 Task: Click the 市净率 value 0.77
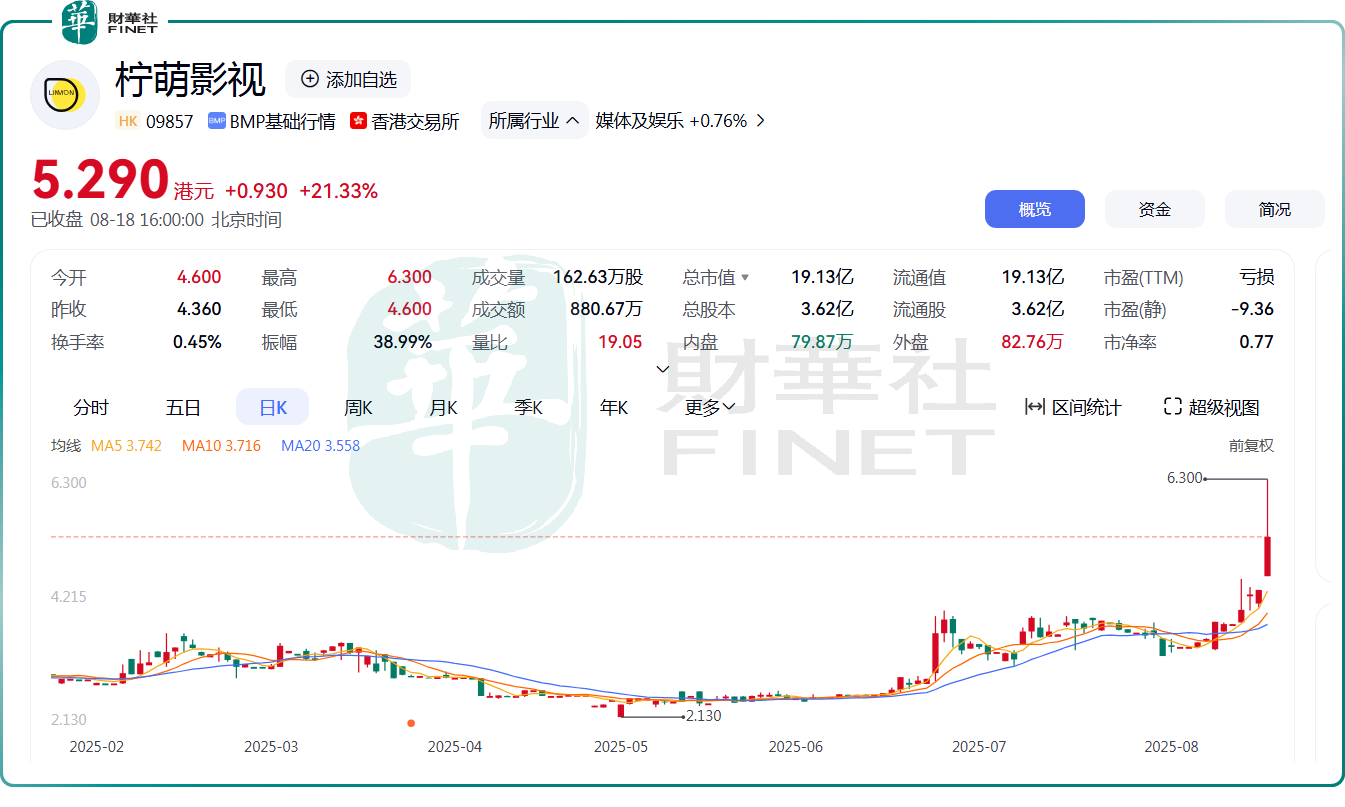click(x=1257, y=342)
